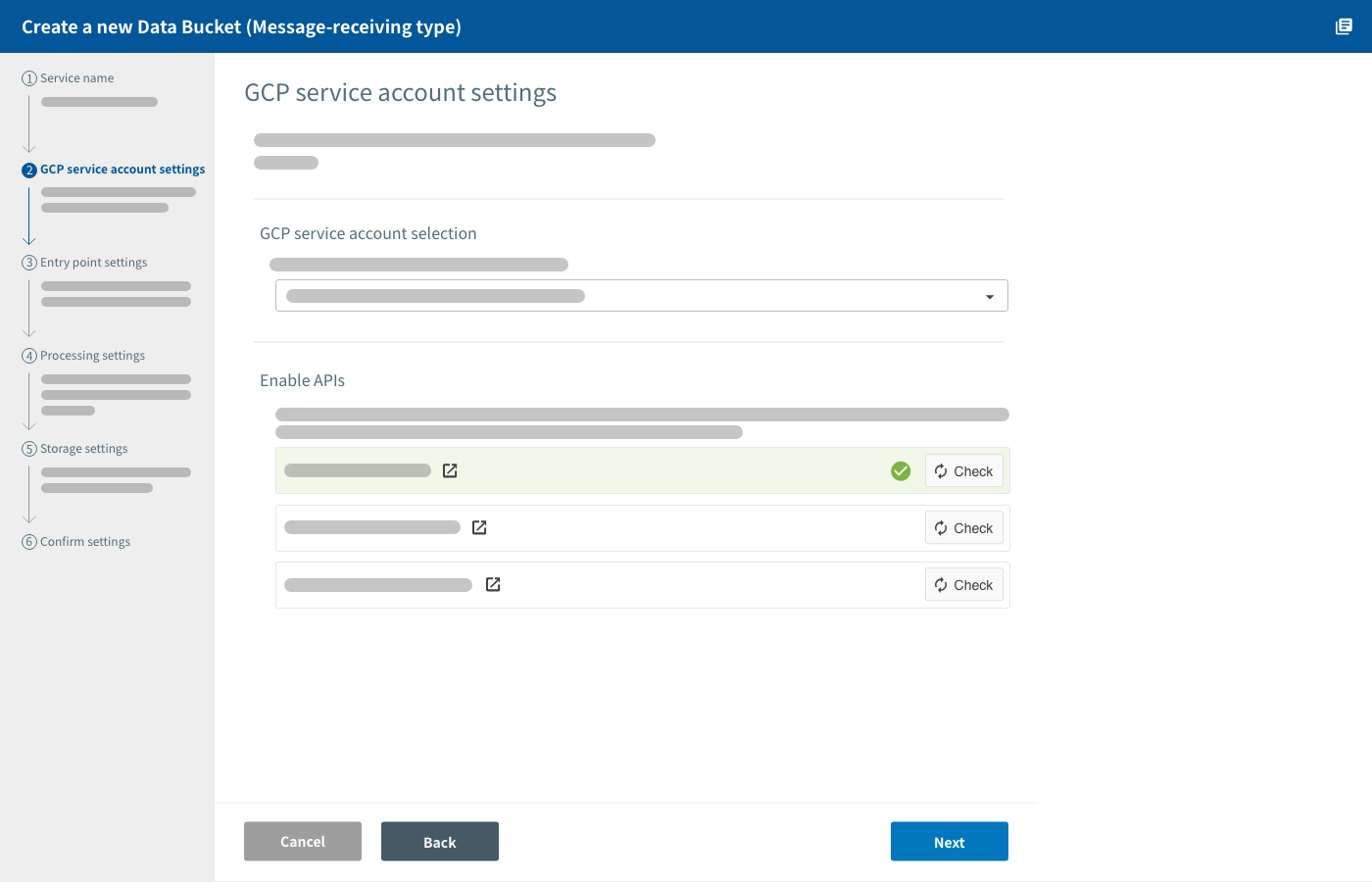Open external link in the second API row
Image resolution: width=1372 pixels, height=882 pixels.
479,528
